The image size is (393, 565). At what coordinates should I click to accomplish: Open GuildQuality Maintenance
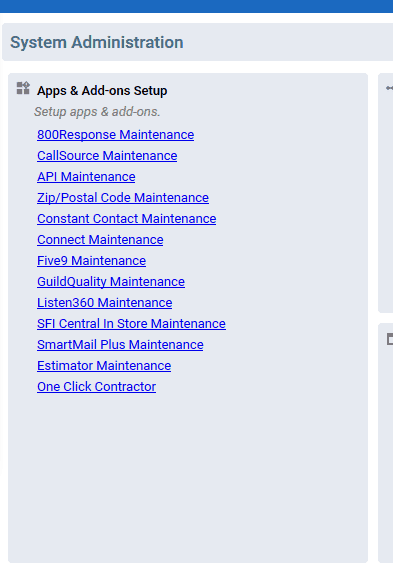(x=111, y=282)
